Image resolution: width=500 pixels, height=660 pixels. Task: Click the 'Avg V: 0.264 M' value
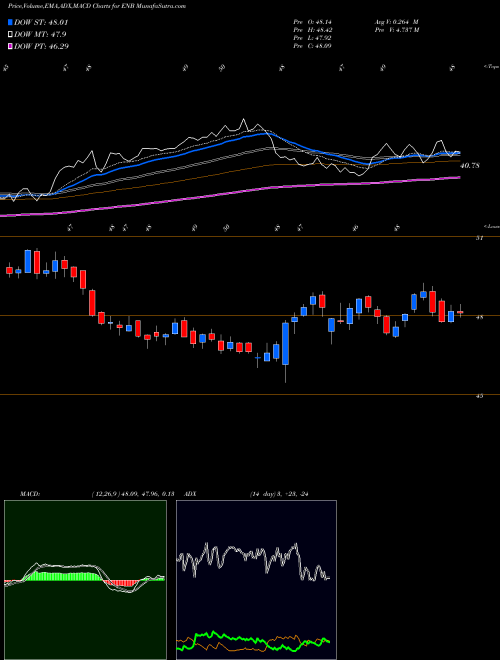point(396,22)
